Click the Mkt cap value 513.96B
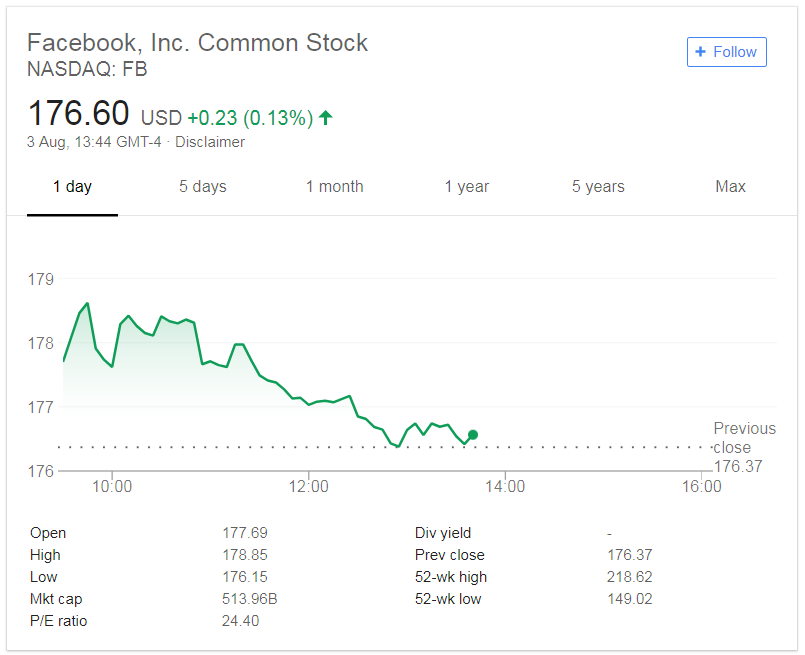 [249, 598]
